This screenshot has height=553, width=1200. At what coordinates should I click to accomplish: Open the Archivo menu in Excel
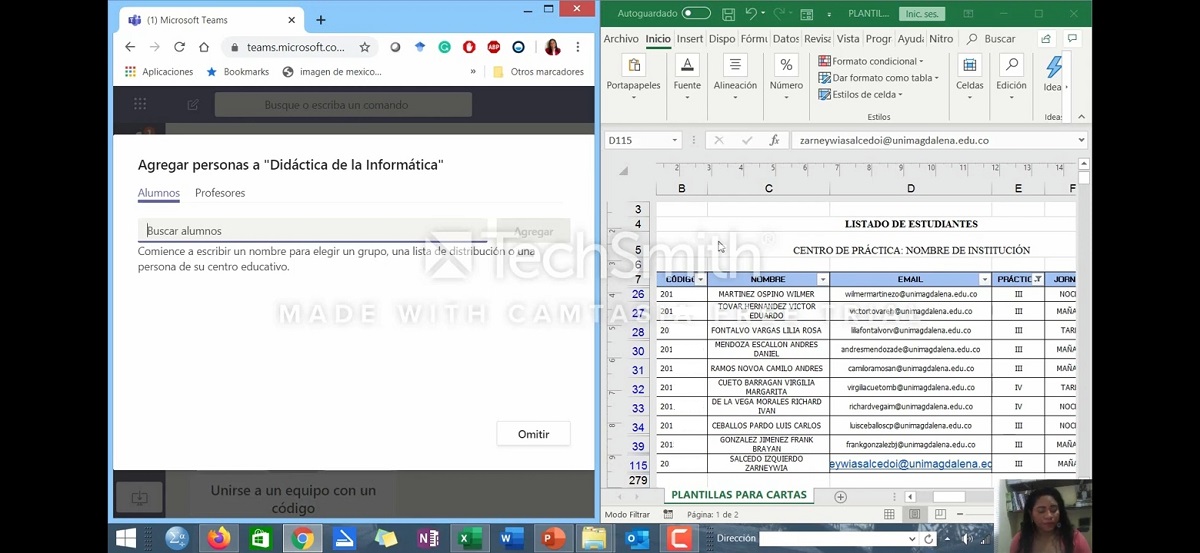point(621,39)
